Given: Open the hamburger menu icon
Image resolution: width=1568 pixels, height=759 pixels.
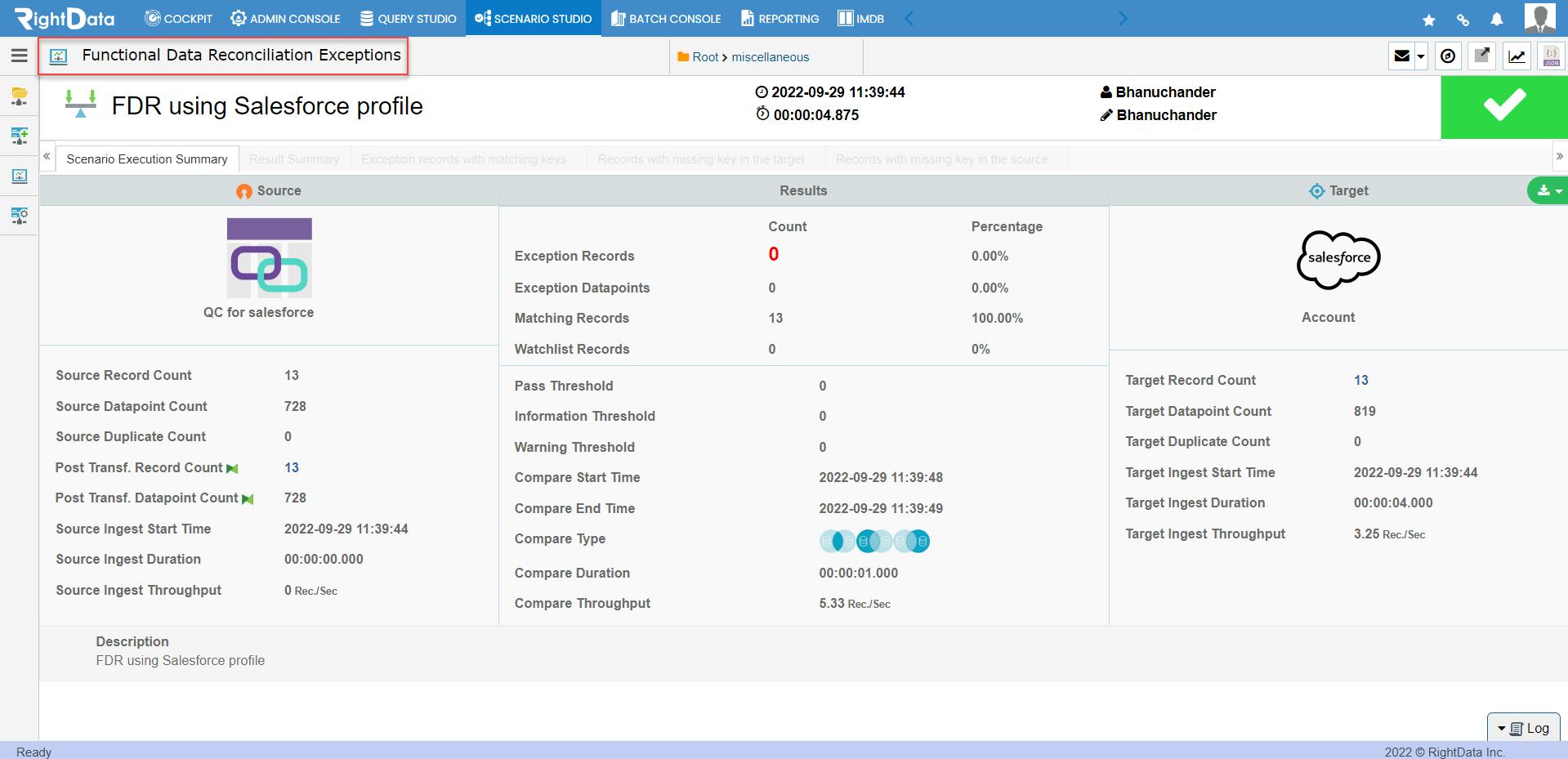Looking at the screenshot, I should point(19,56).
